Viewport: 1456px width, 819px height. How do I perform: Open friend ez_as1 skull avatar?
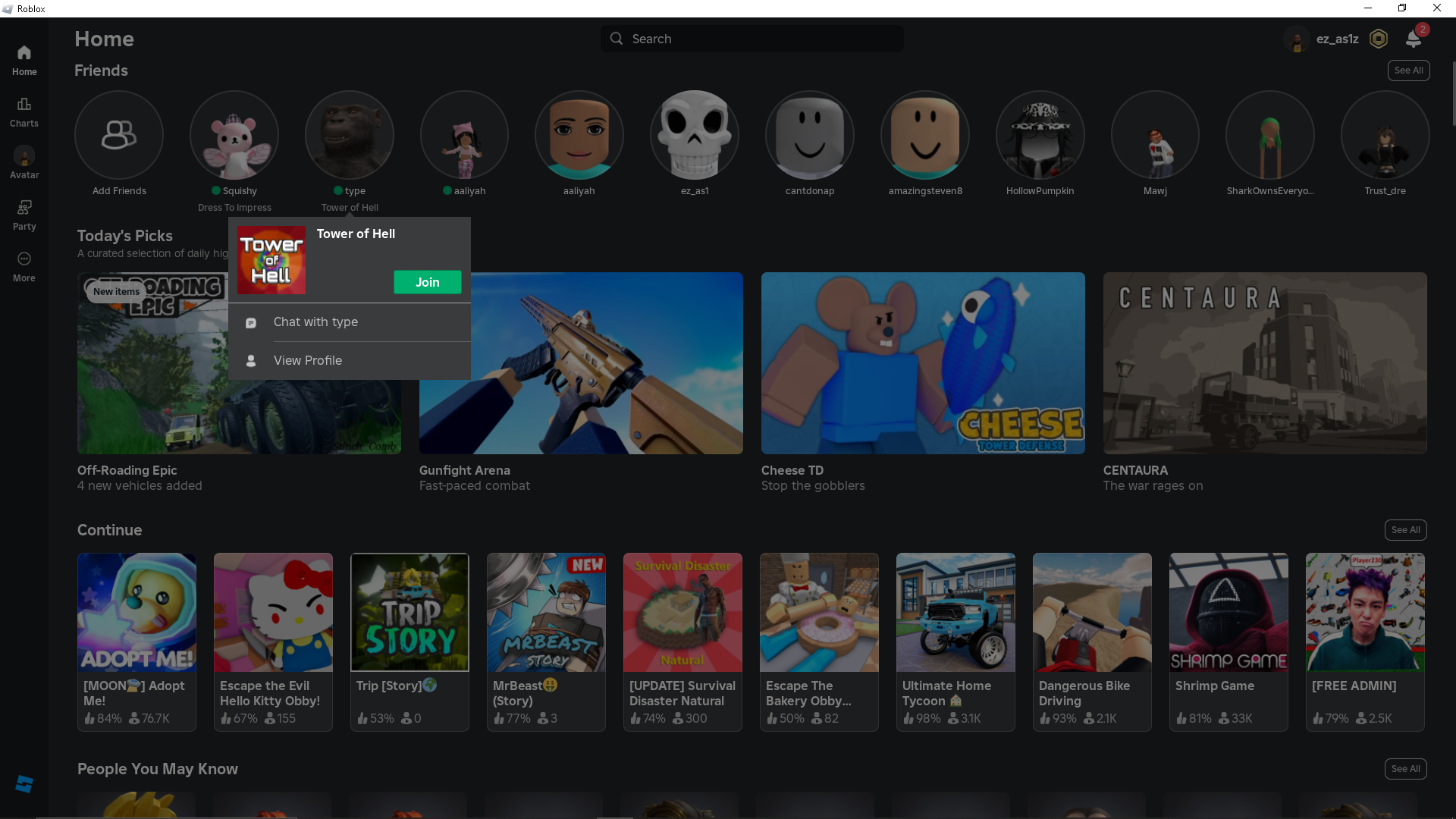695,136
